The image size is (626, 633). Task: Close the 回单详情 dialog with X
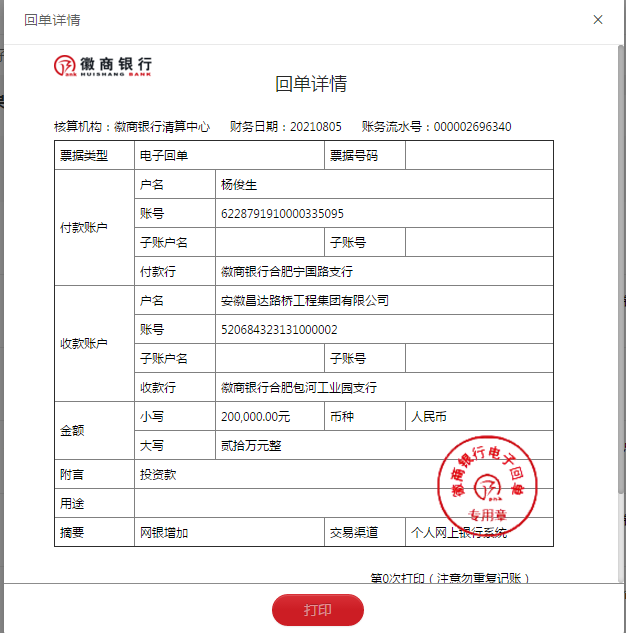[598, 20]
